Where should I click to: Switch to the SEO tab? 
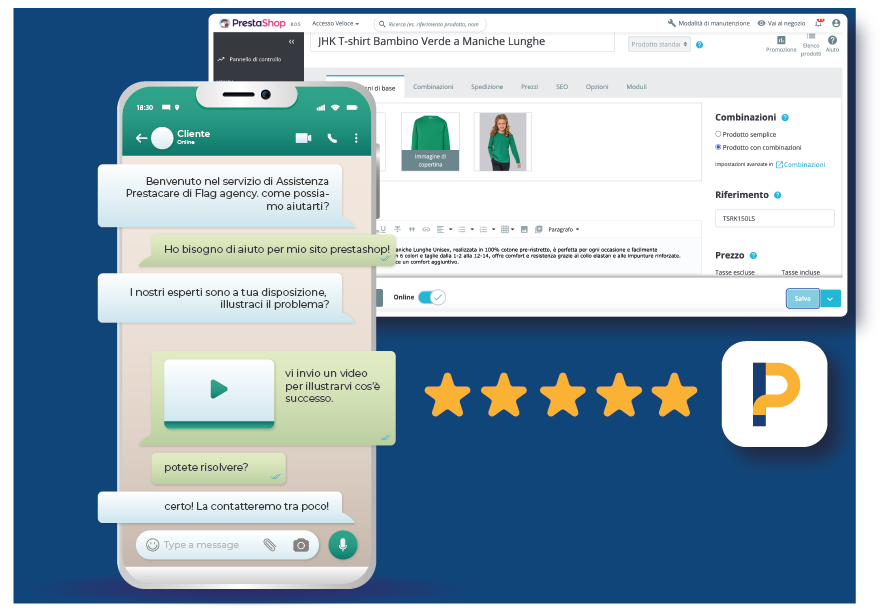pyautogui.click(x=562, y=87)
